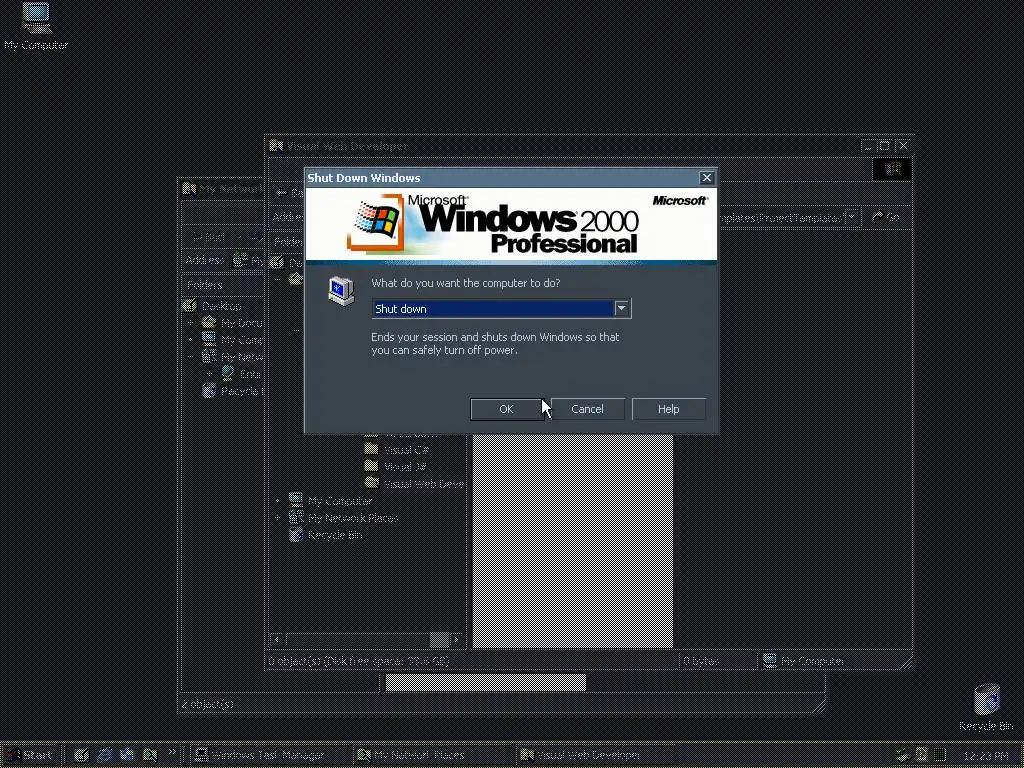Click left arrow of the folder pane scrollbar
Image resolution: width=1024 pixels, height=768 pixels.
click(276, 639)
